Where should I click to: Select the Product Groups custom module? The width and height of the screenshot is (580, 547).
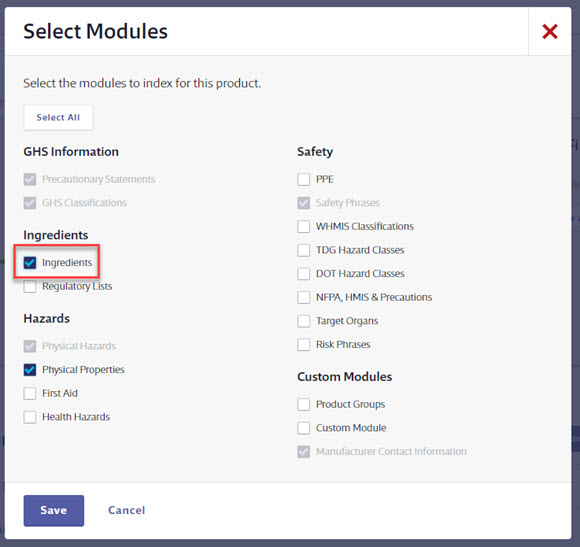[x=304, y=404]
